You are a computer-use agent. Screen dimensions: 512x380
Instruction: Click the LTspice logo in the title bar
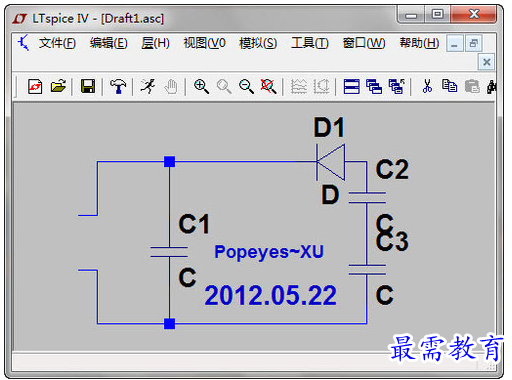[20, 19]
